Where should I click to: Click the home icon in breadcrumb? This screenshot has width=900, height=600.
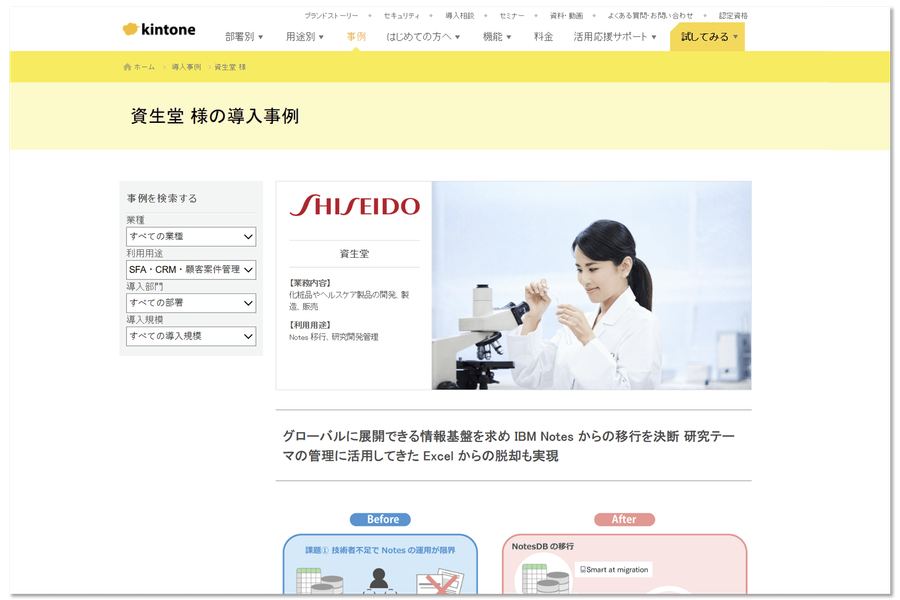click(127, 67)
